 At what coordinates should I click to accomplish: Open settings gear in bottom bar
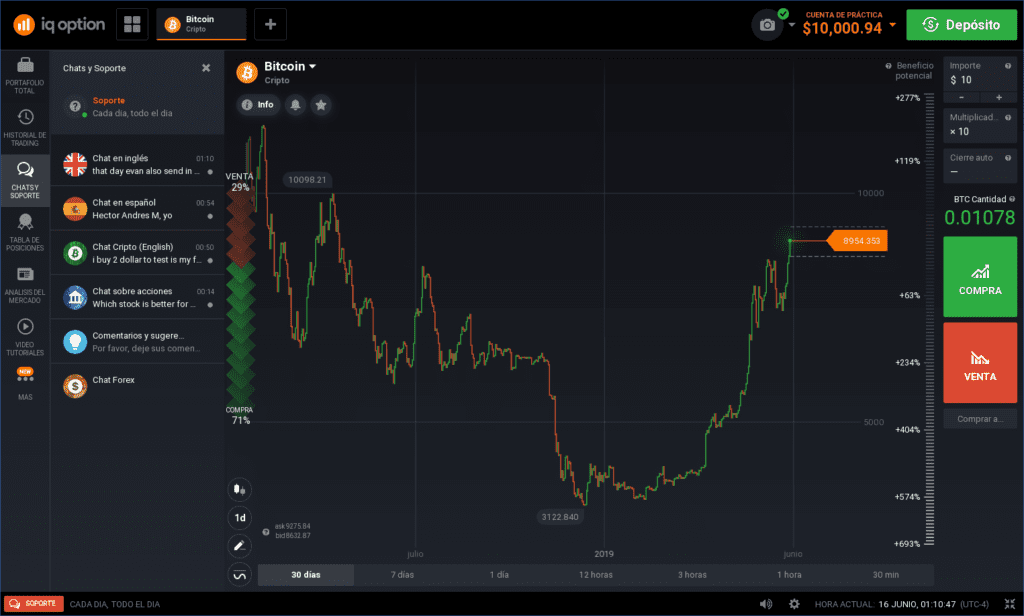[794, 604]
